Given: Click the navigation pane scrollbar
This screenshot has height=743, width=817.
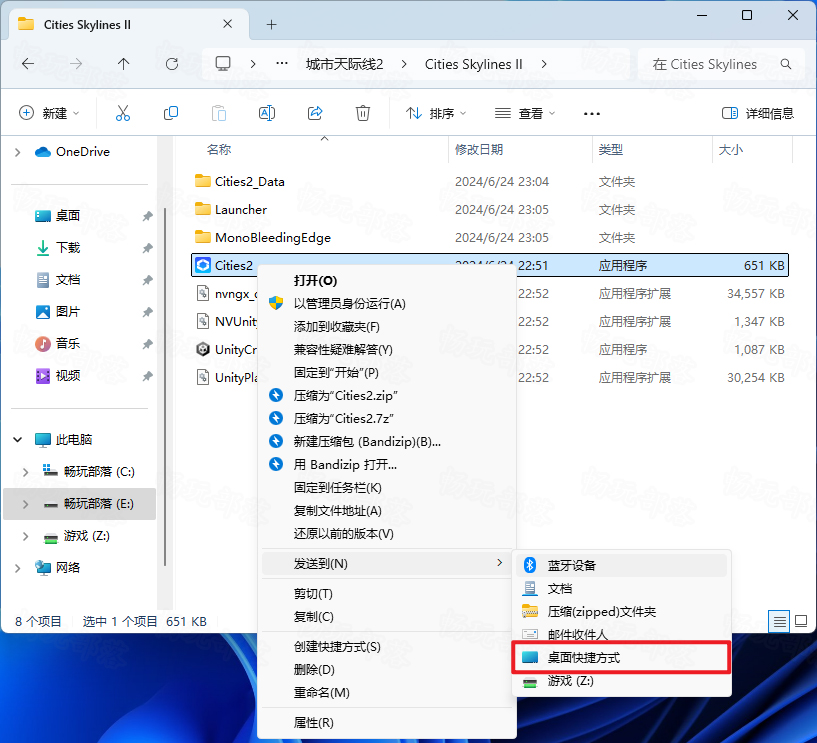Looking at the screenshot, I should click(165, 386).
